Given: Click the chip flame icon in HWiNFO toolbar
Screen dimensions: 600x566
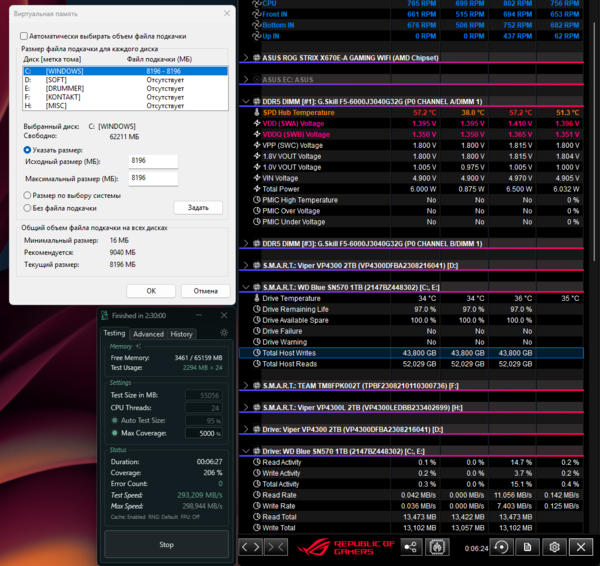Looking at the screenshot, I should click(437, 547).
